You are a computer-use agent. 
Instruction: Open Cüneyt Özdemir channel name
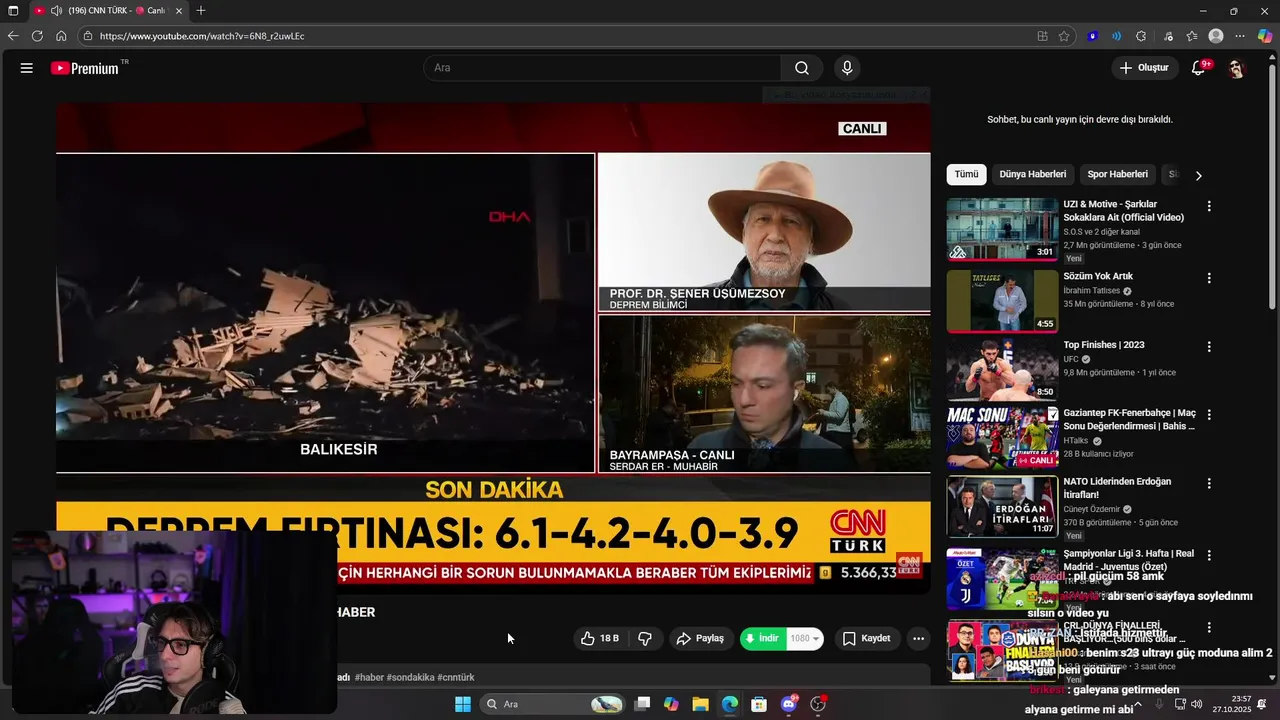(1092, 509)
